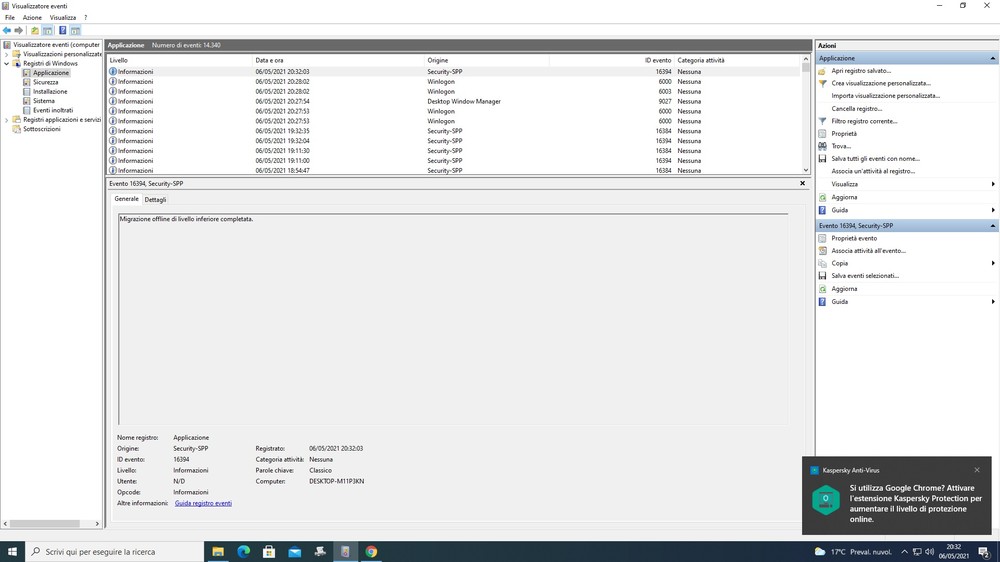The height and width of the screenshot is (562, 1000).
Task: Select the event at 06/05/2021 19:11:30
Action: [x=453, y=151]
